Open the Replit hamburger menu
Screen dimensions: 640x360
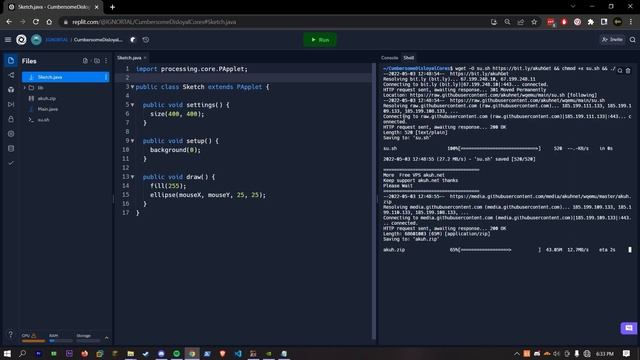pyautogui.click(x=8, y=40)
